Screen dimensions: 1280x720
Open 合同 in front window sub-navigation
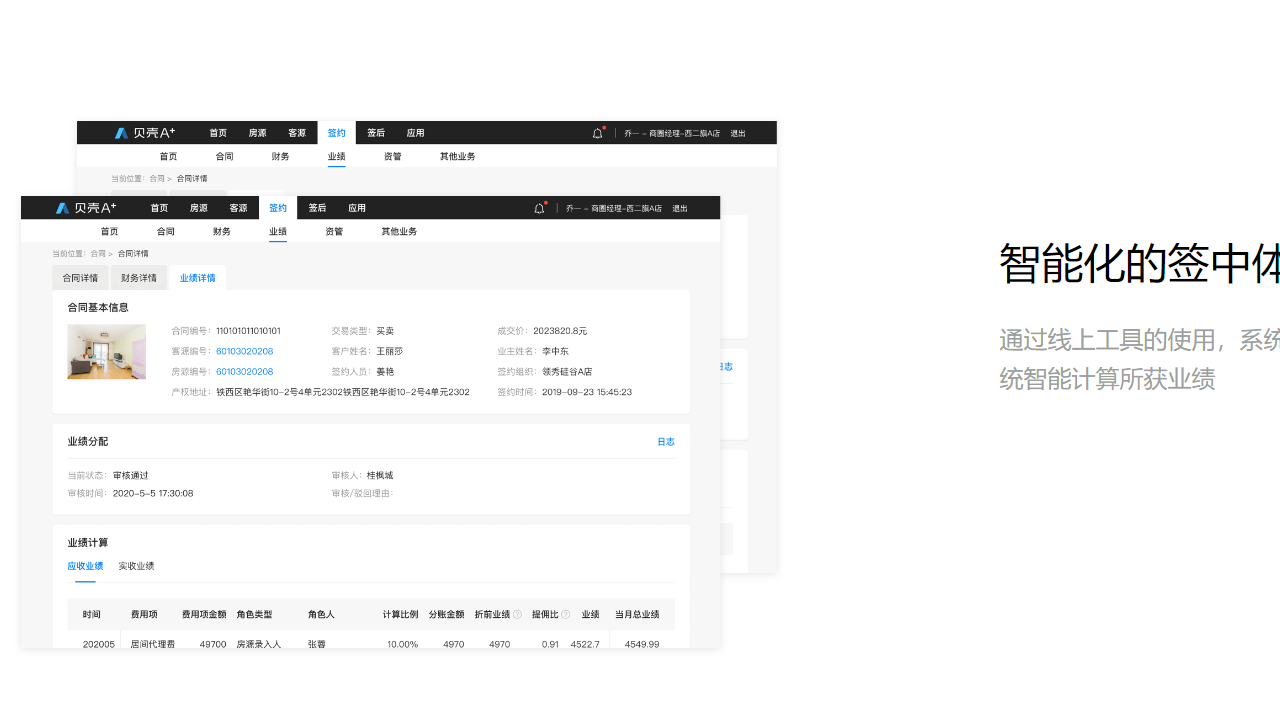click(x=165, y=231)
